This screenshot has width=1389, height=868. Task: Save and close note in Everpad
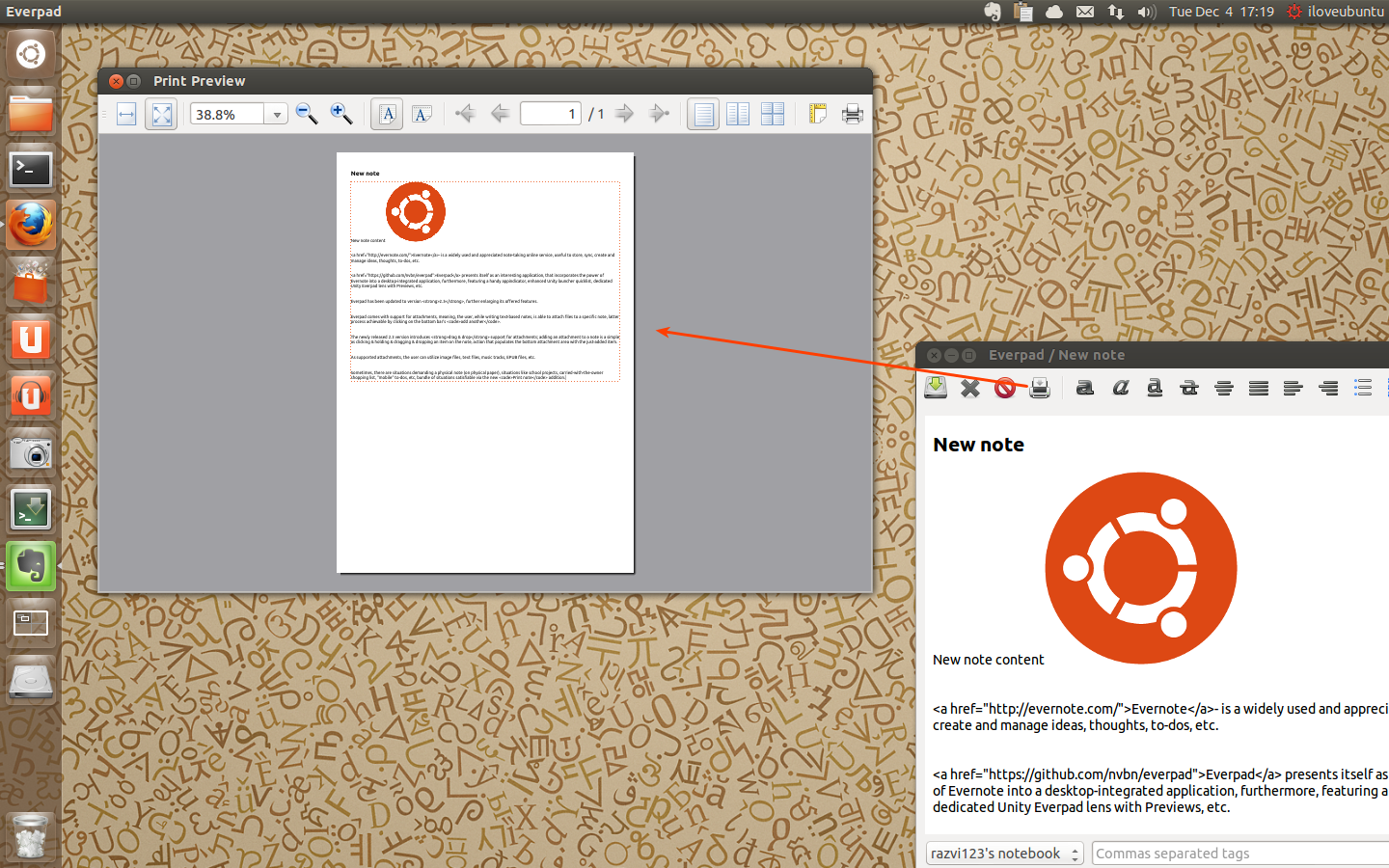click(936, 388)
